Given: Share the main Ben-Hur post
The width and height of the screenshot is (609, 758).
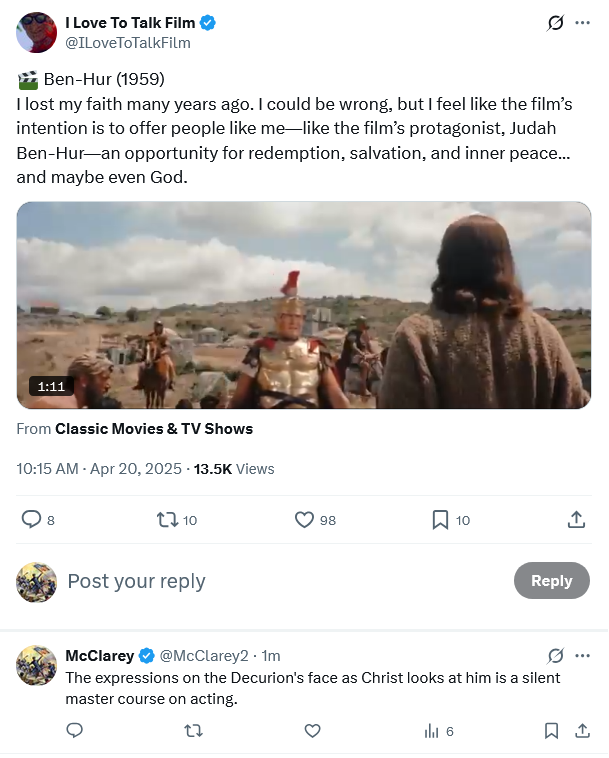Looking at the screenshot, I should pos(576,520).
